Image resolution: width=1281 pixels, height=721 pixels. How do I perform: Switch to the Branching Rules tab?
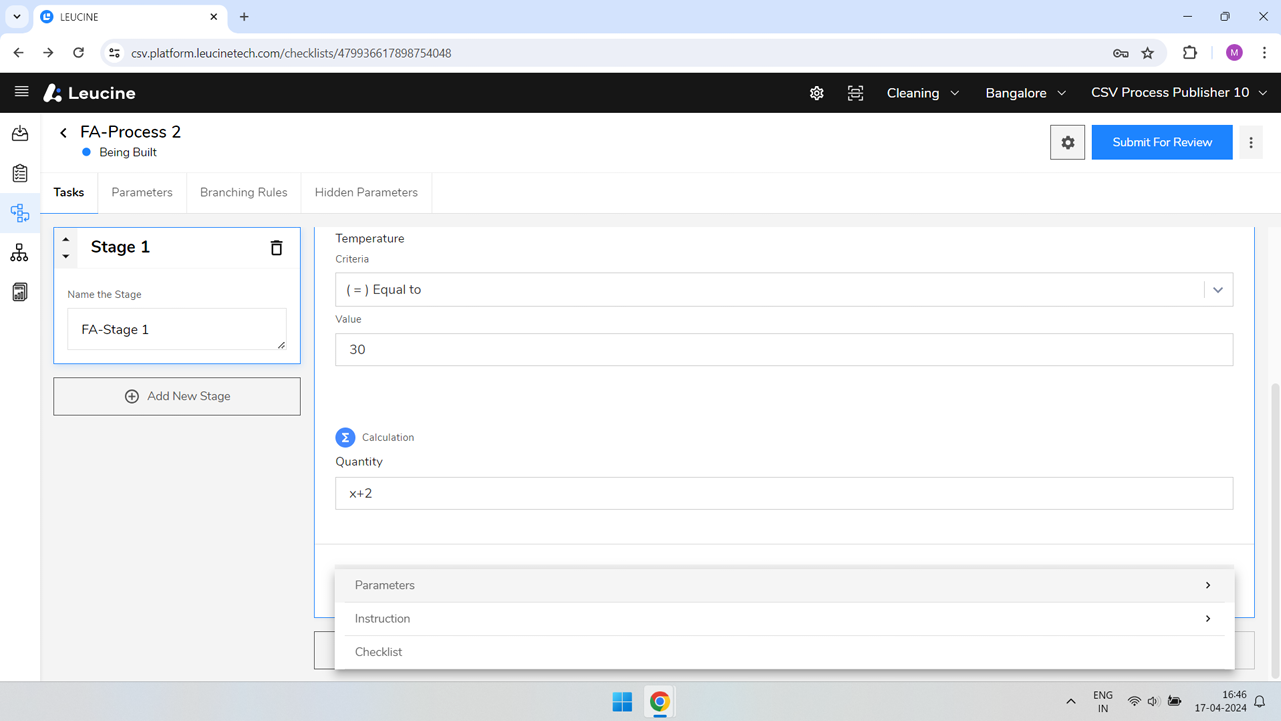(x=244, y=192)
